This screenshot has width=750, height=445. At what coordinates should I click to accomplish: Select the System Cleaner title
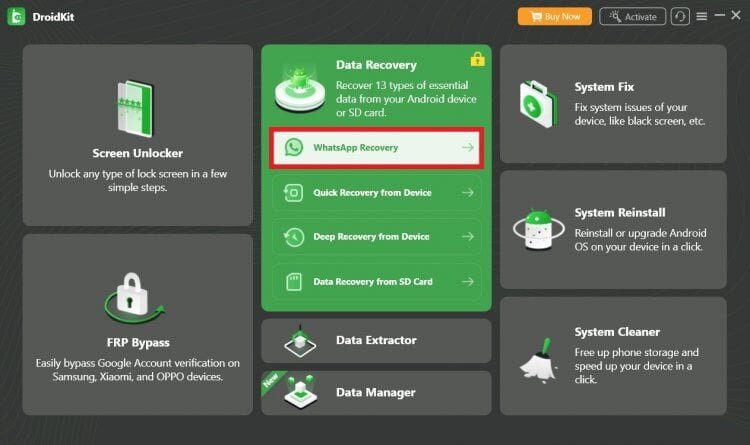617,332
